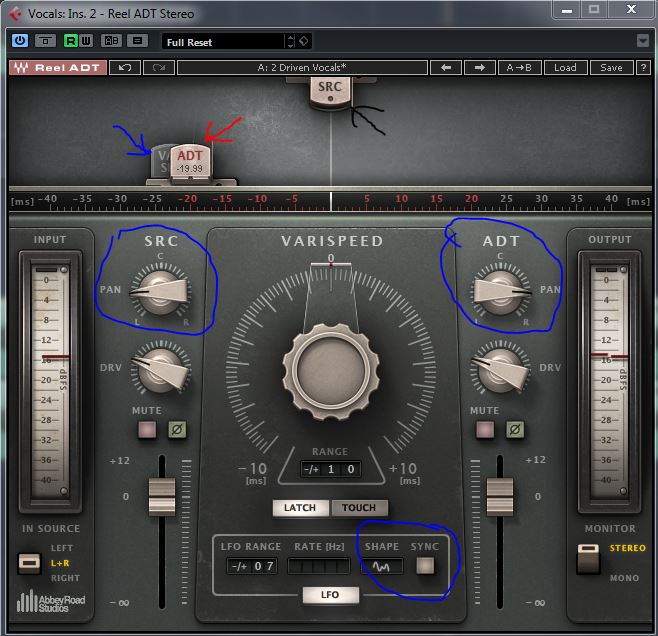Click the SRC level fader handle
The image size is (658, 636).
[x=162, y=497]
